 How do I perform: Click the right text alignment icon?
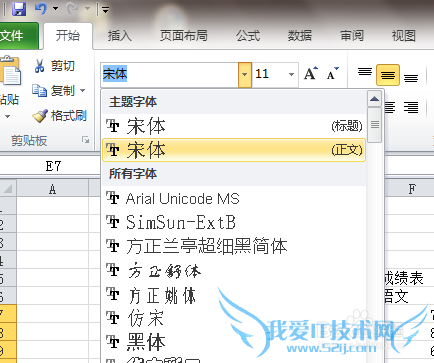tap(411, 107)
